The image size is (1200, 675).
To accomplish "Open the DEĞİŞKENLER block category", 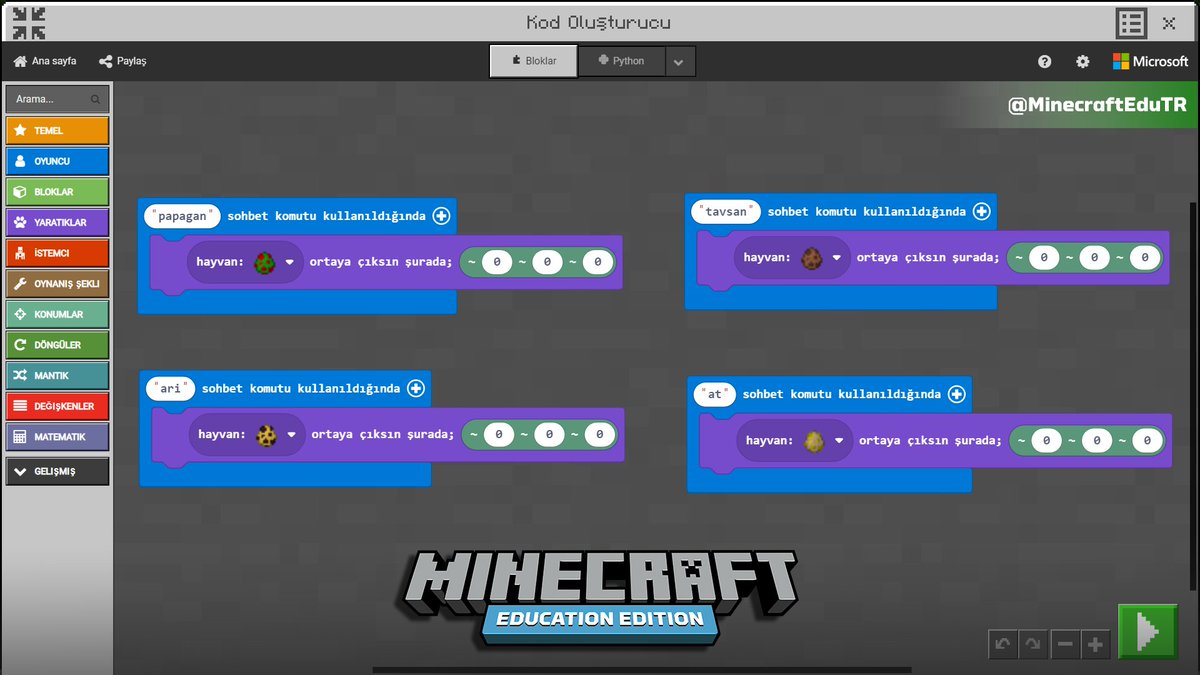I will click(57, 406).
